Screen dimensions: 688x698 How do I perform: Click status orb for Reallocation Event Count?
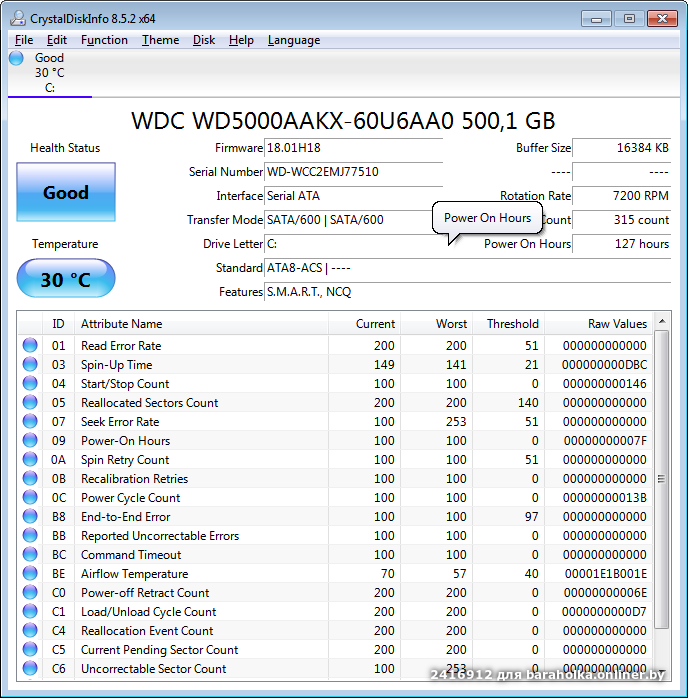(x=30, y=630)
